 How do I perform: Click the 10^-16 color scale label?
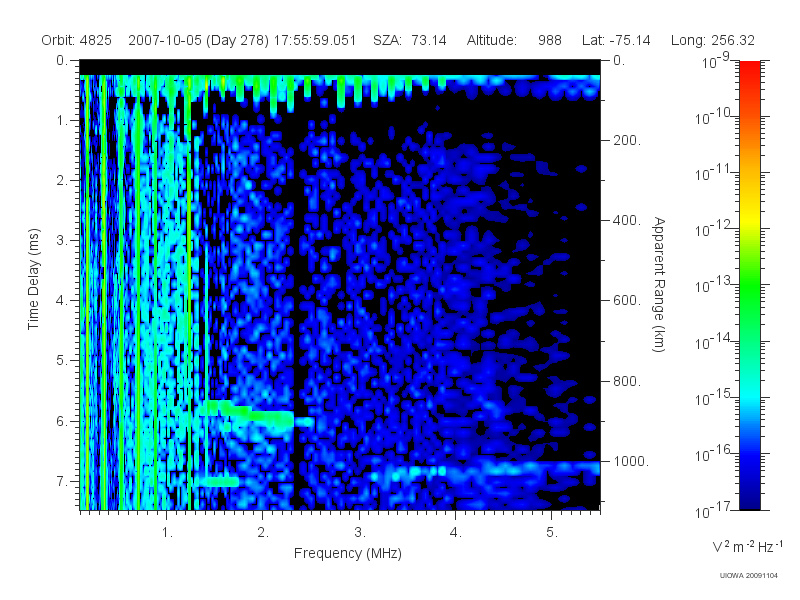(715, 455)
